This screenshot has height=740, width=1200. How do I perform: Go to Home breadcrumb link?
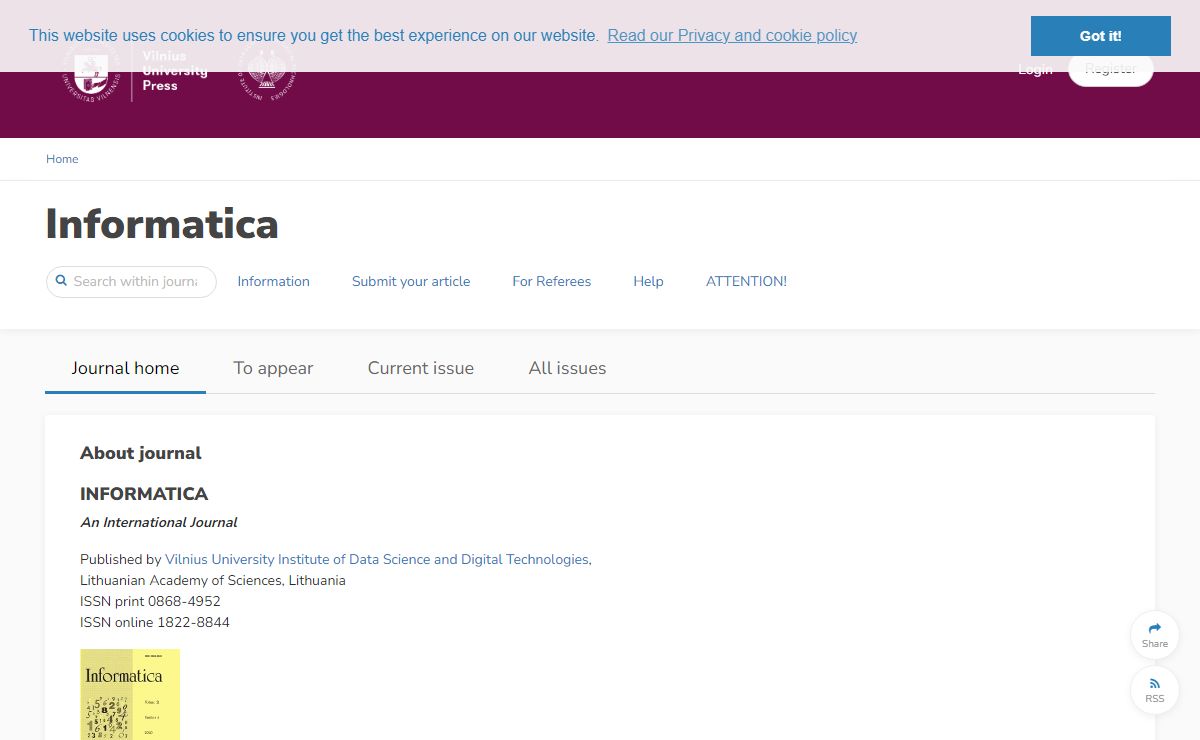[62, 159]
